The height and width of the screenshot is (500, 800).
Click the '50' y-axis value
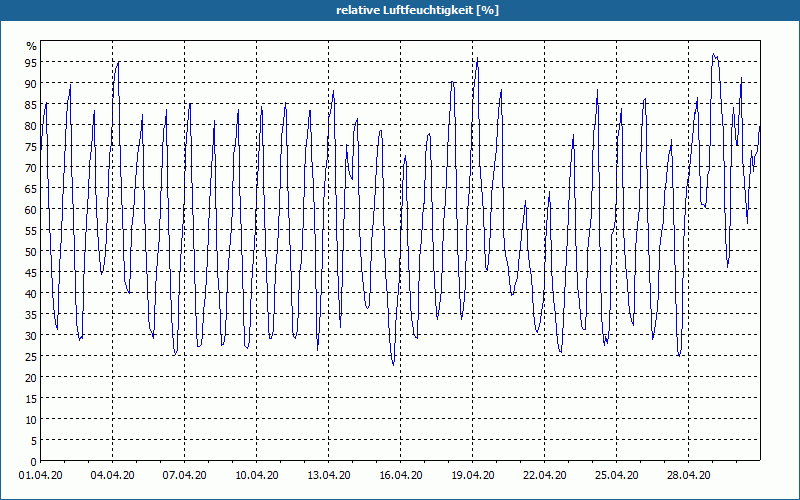point(32,252)
